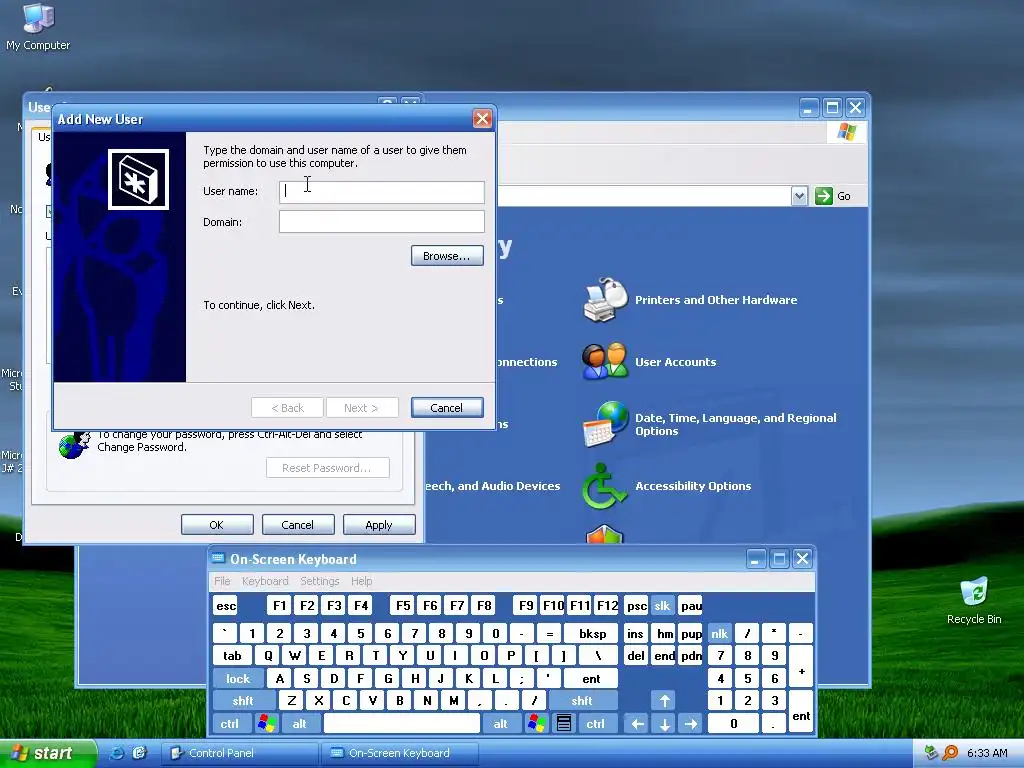Launch Internet Explorer from quick launch
The height and width of the screenshot is (768, 1024).
point(116,753)
